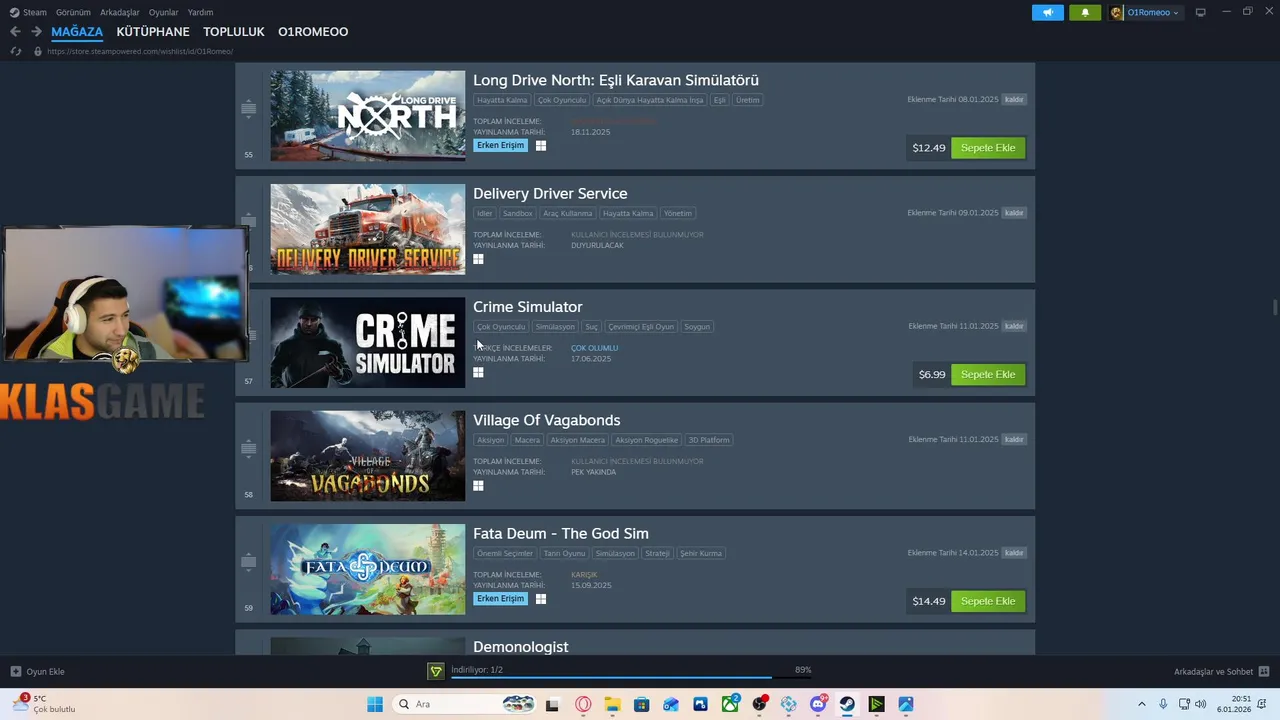Add Long Drive North to cart
The width and height of the screenshot is (1280, 720).
tap(988, 148)
